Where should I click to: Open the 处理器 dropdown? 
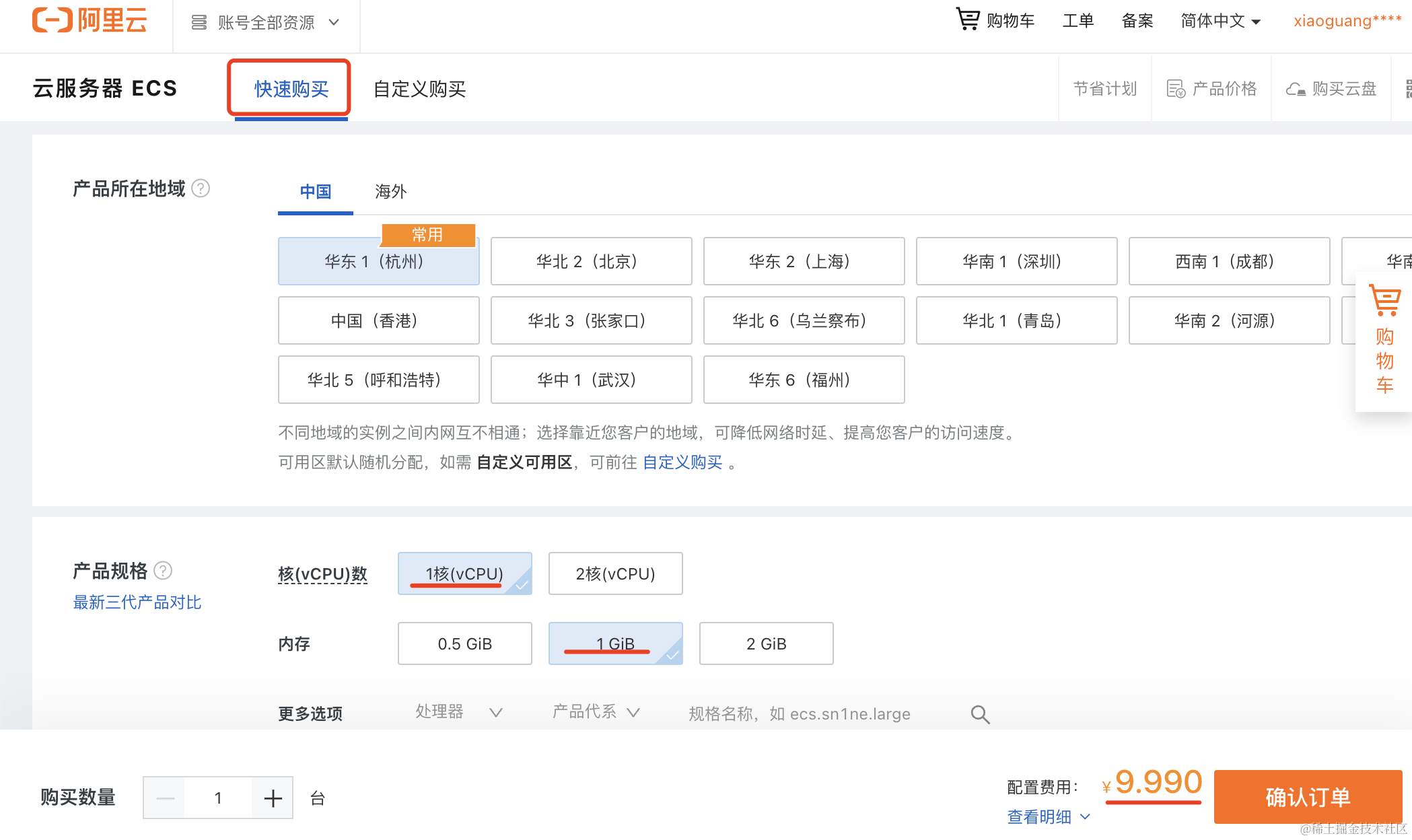point(458,712)
